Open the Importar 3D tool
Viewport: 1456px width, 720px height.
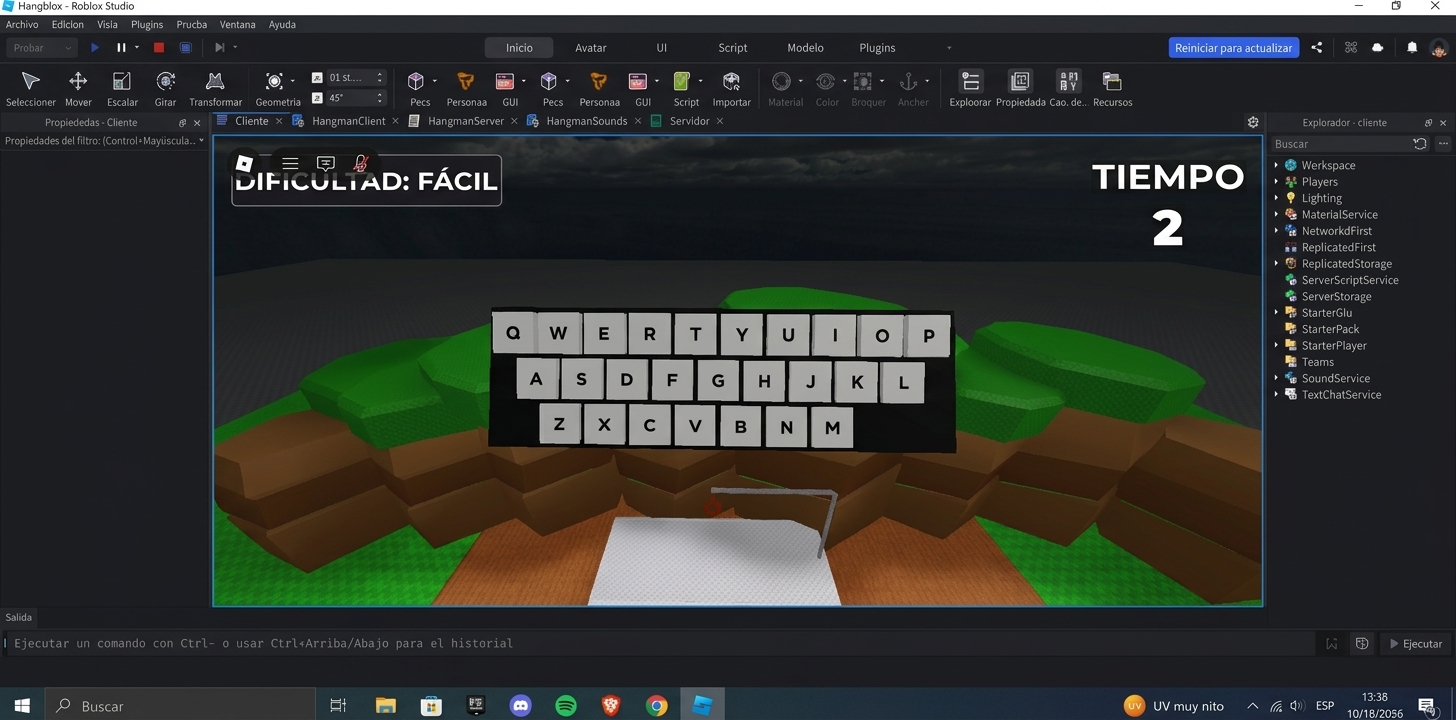[x=731, y=88]
